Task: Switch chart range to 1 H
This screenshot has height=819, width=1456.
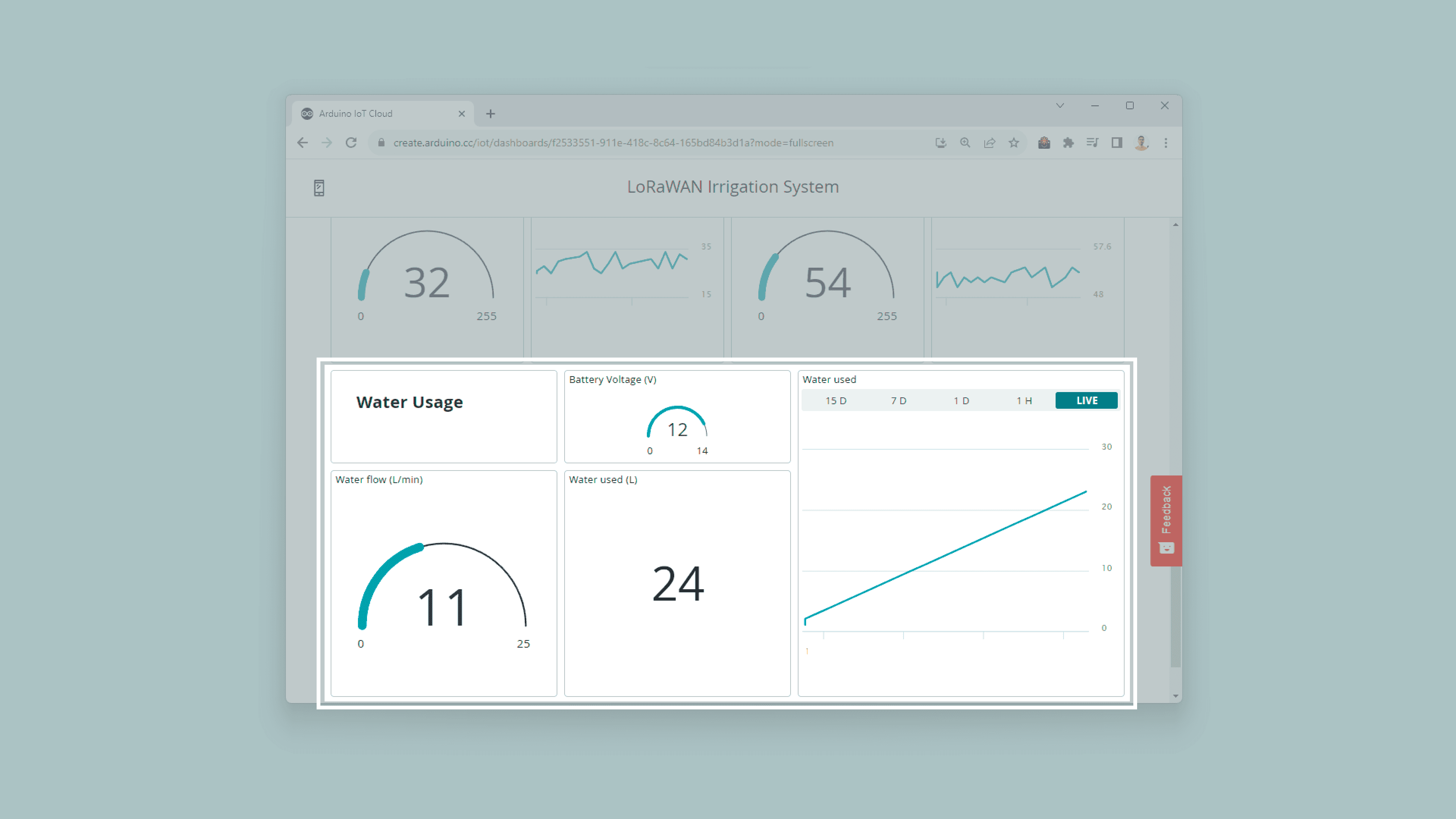Action: point(1024,401)
